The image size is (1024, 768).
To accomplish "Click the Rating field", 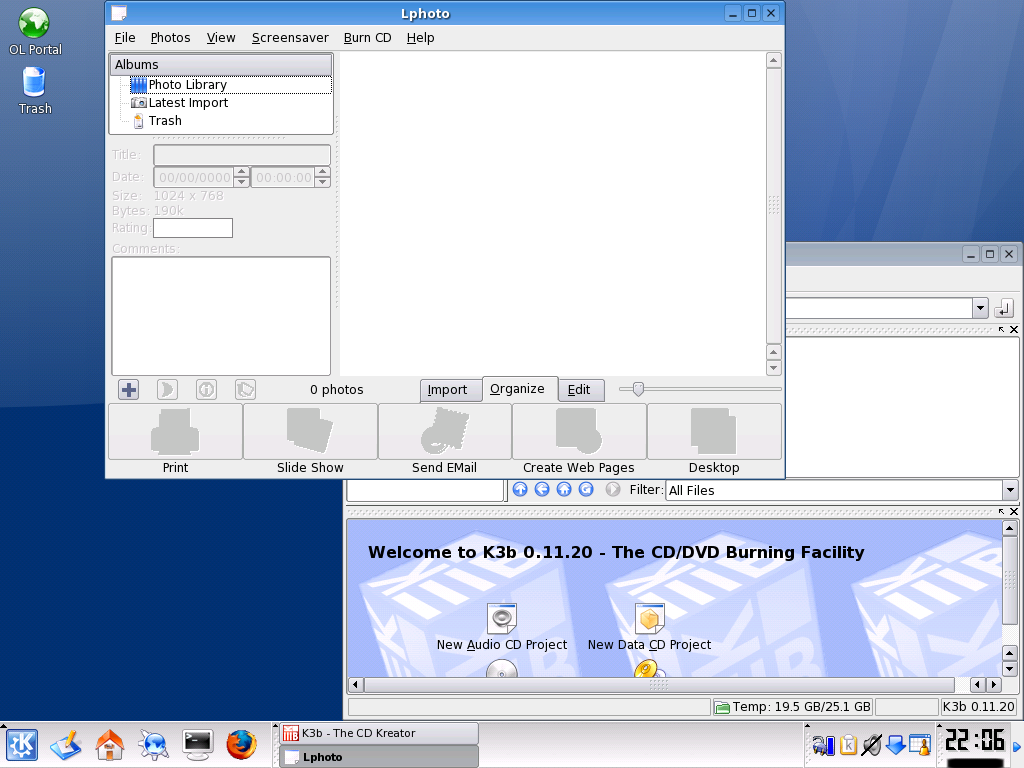I will coord(193,228).
